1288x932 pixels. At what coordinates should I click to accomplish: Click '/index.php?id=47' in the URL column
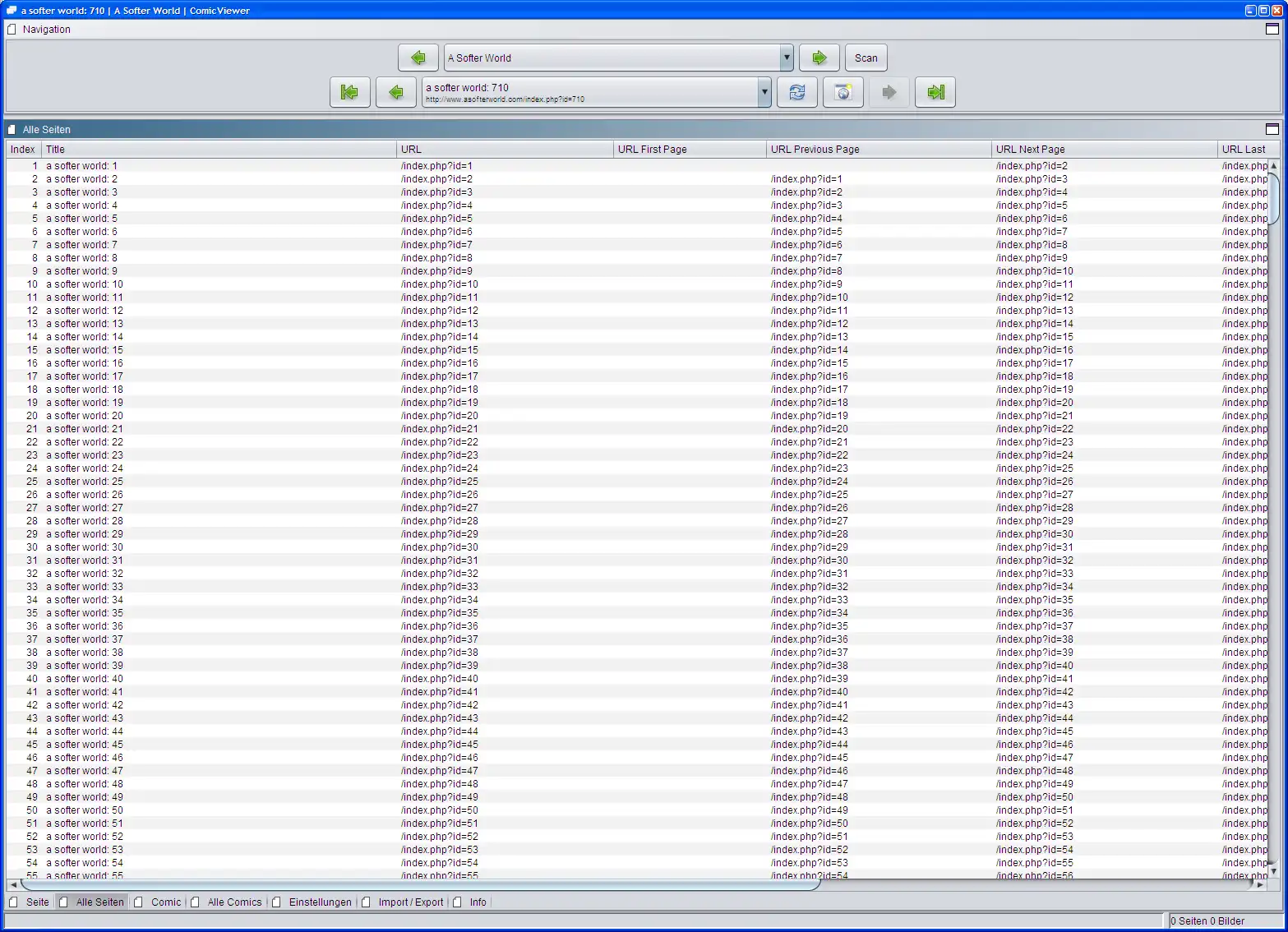[440, 770]
